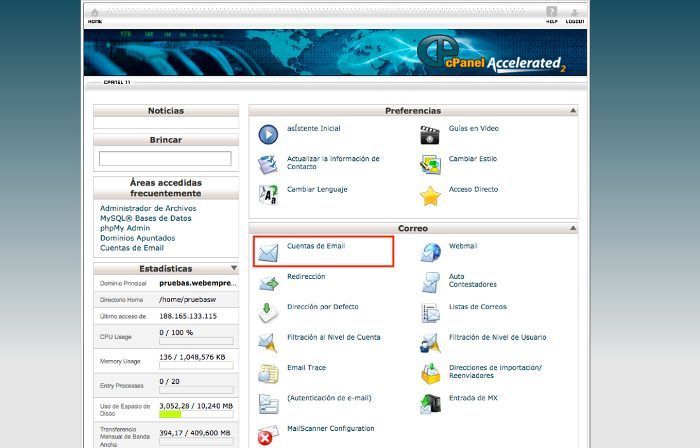The image size is (700, 448).
Task: Select the Cambiar Lenguaje icon
Action: [268, 195]
